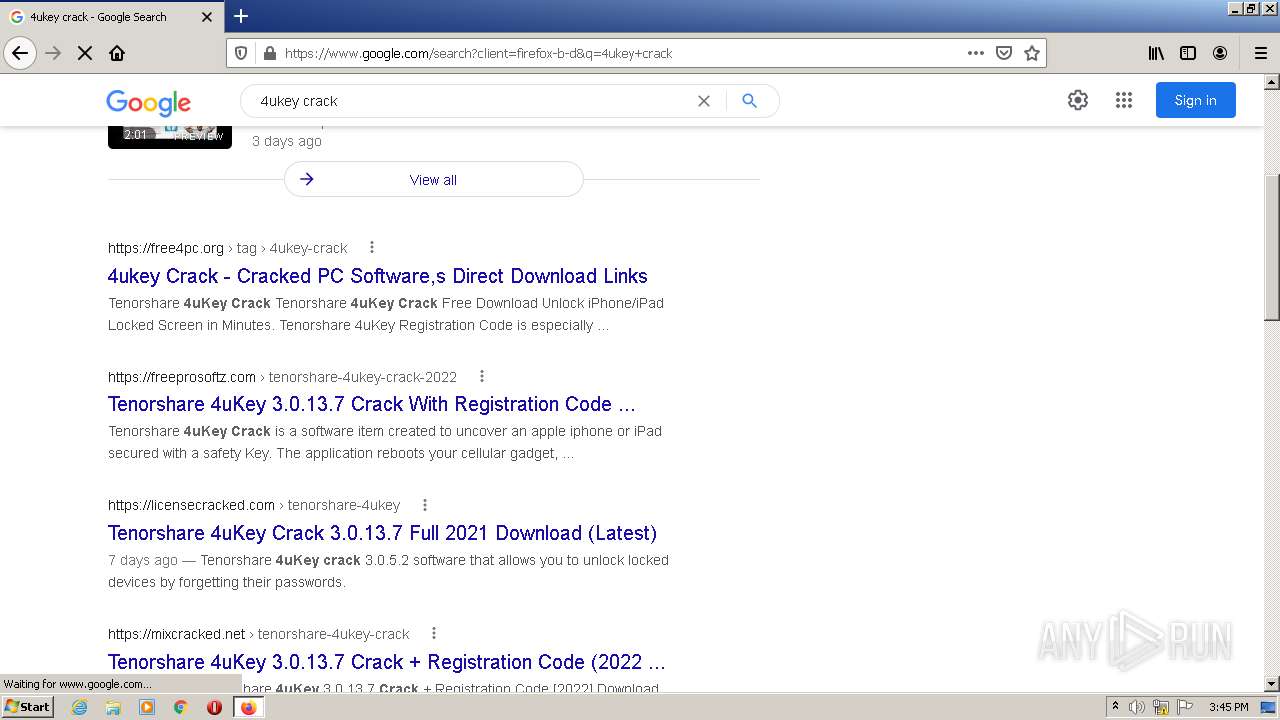
Task: Click the mixcracked.net URL breadcrumb
Action: (259, 634)
